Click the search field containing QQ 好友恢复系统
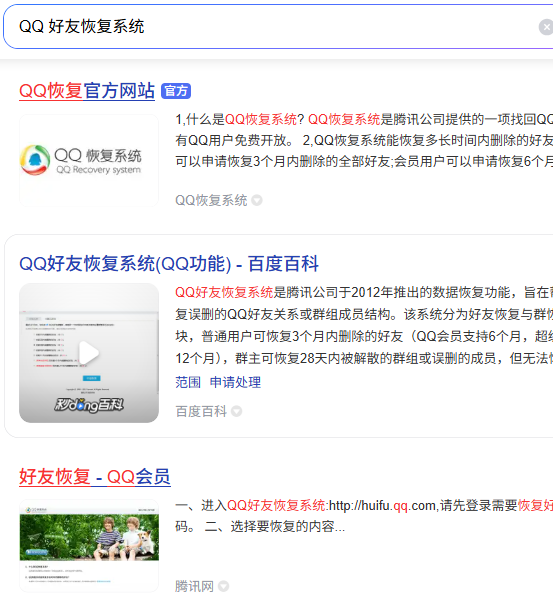 (x=278, y=27)
